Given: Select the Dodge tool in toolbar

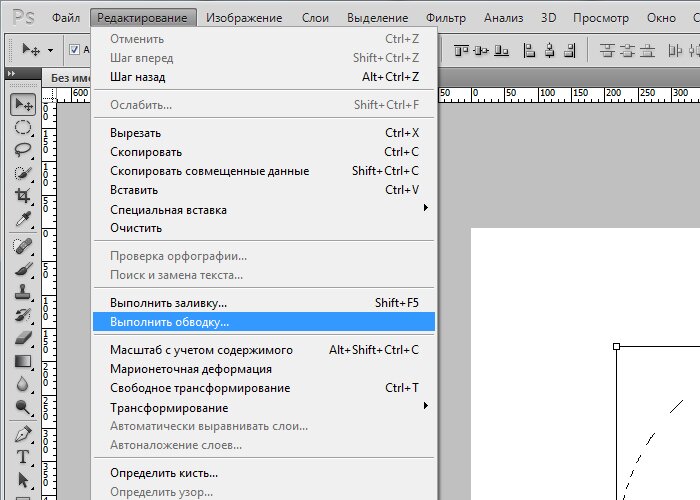Looking at the screenshot, I should click(23, 406).
